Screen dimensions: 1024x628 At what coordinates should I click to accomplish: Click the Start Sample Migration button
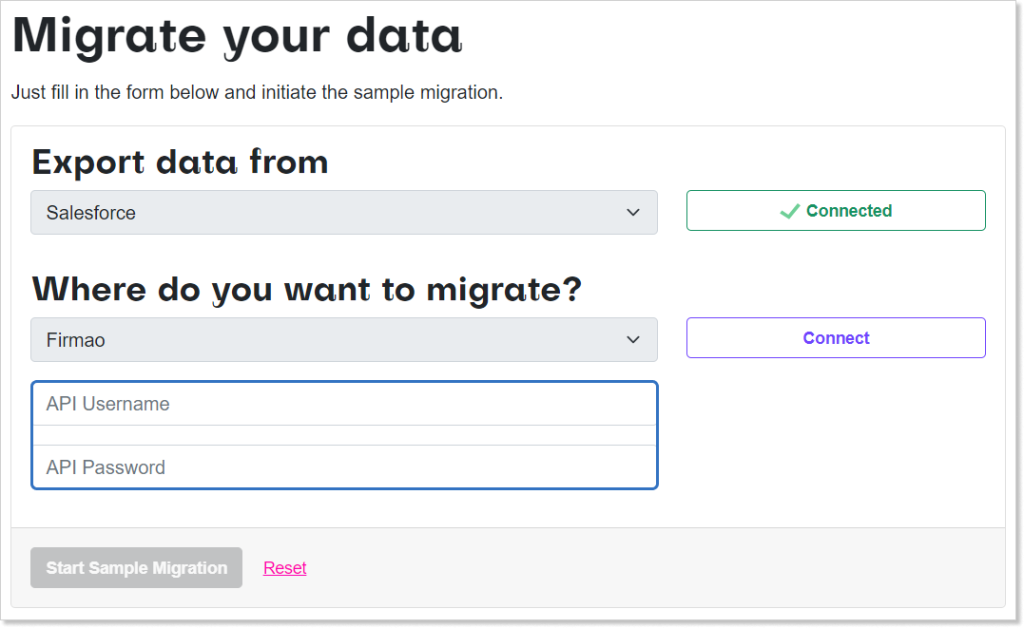tap(136, 567)
